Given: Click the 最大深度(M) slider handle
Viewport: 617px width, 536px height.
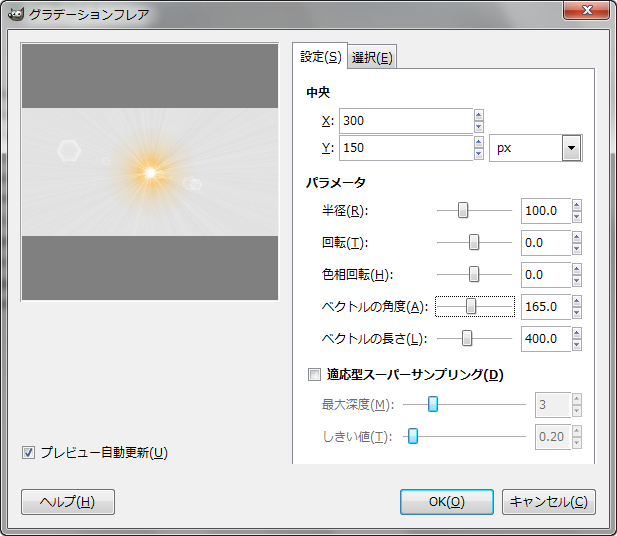Looking at the screenshot, I should 433,404.
